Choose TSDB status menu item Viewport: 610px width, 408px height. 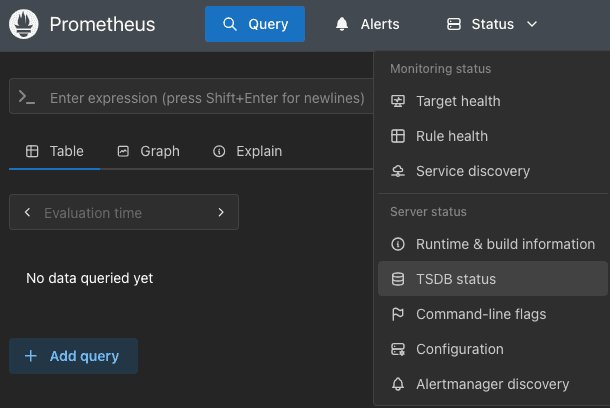[x=493, y=279]
